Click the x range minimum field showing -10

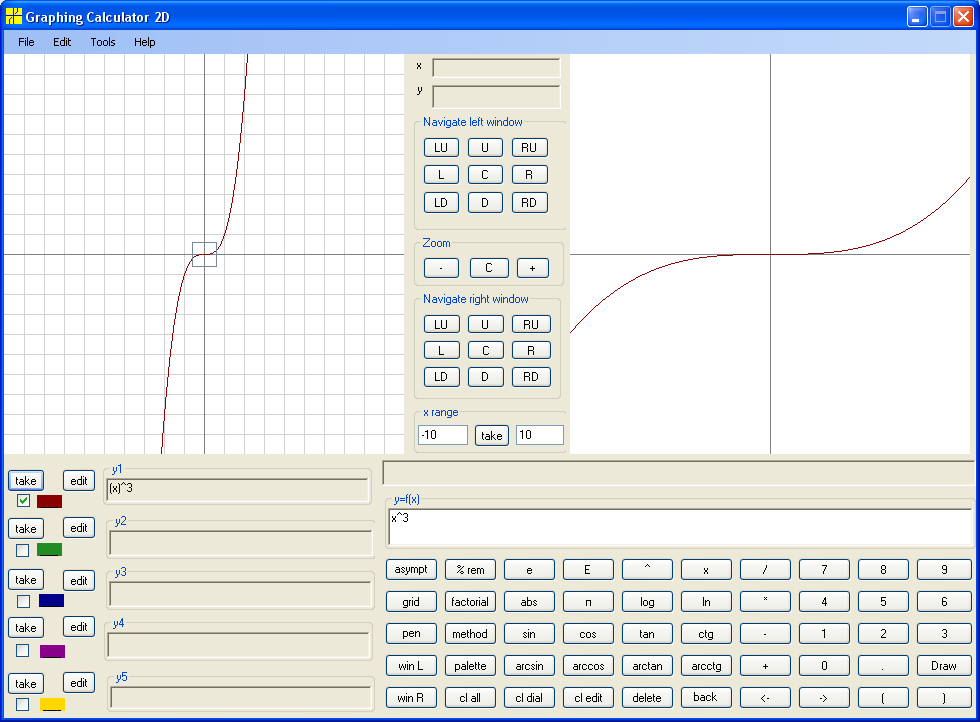443,435
